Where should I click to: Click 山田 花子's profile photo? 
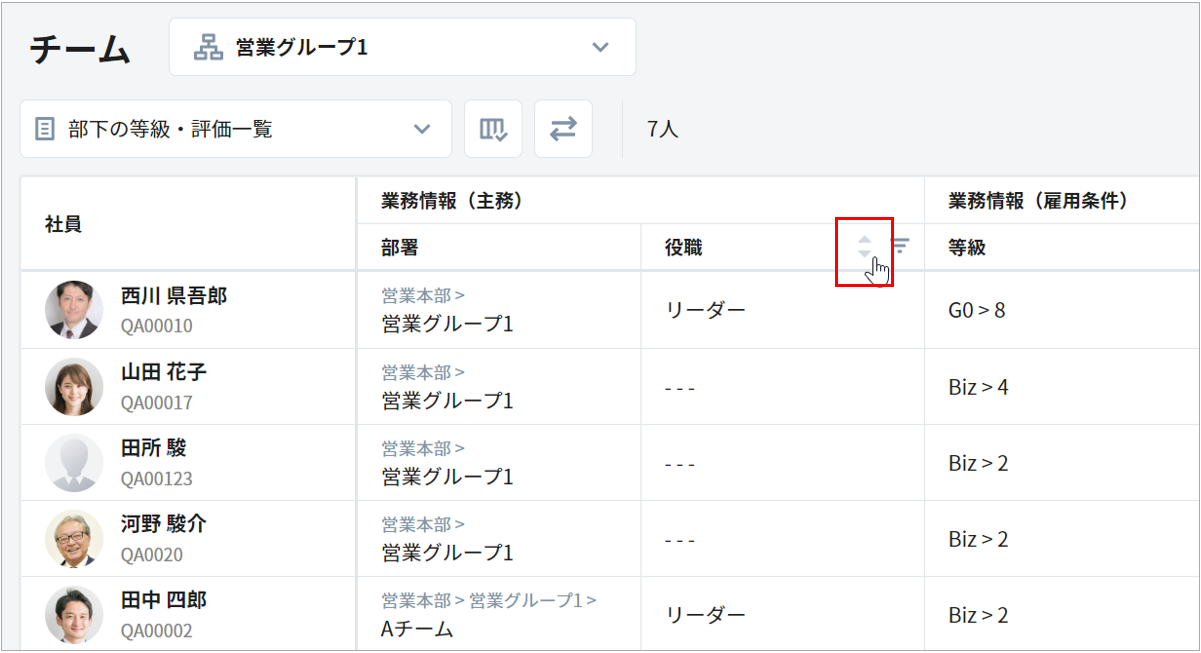(x=74, y=387)
